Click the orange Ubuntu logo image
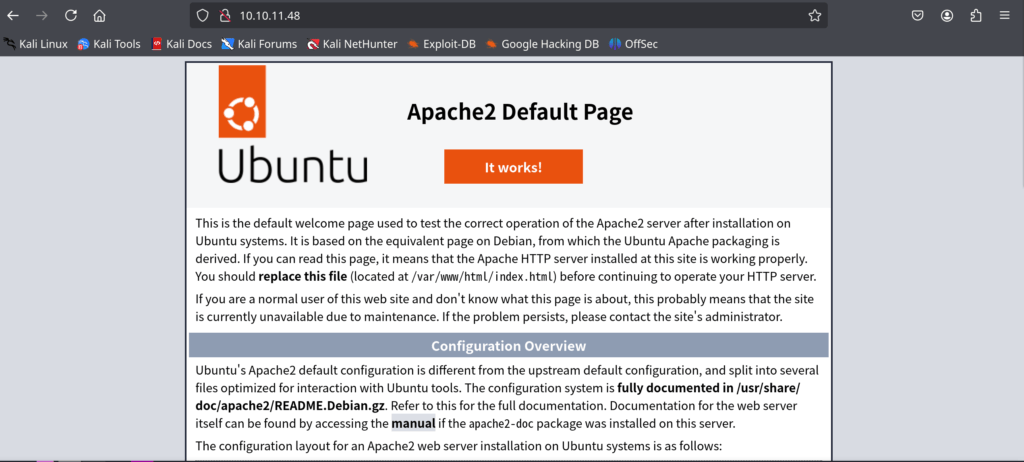 242,101
